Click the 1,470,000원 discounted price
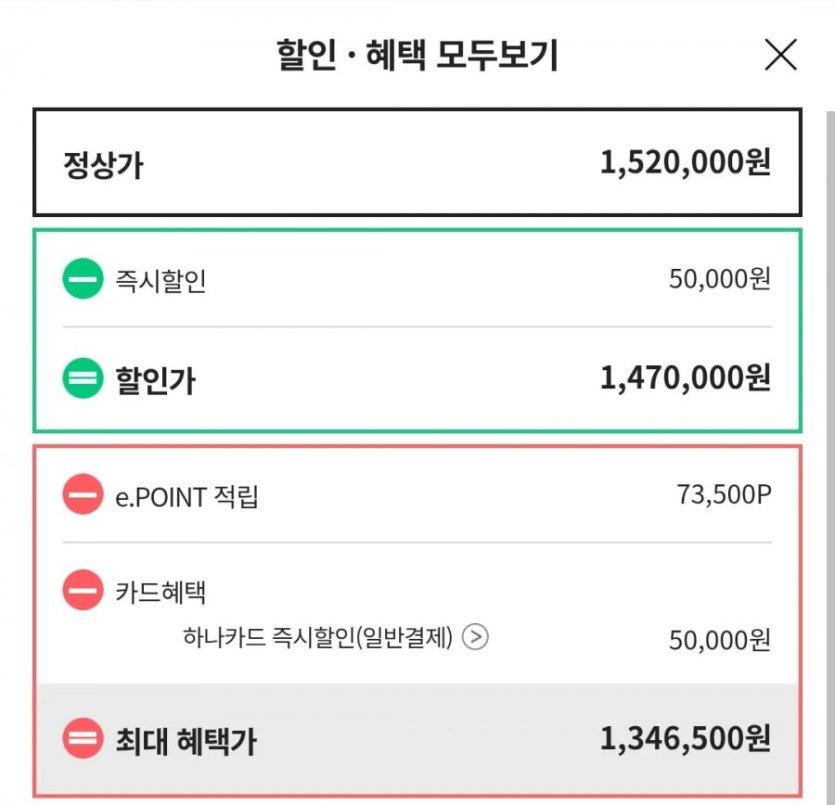The width and height of the screenshot is (835, 805). pos(685,378)
